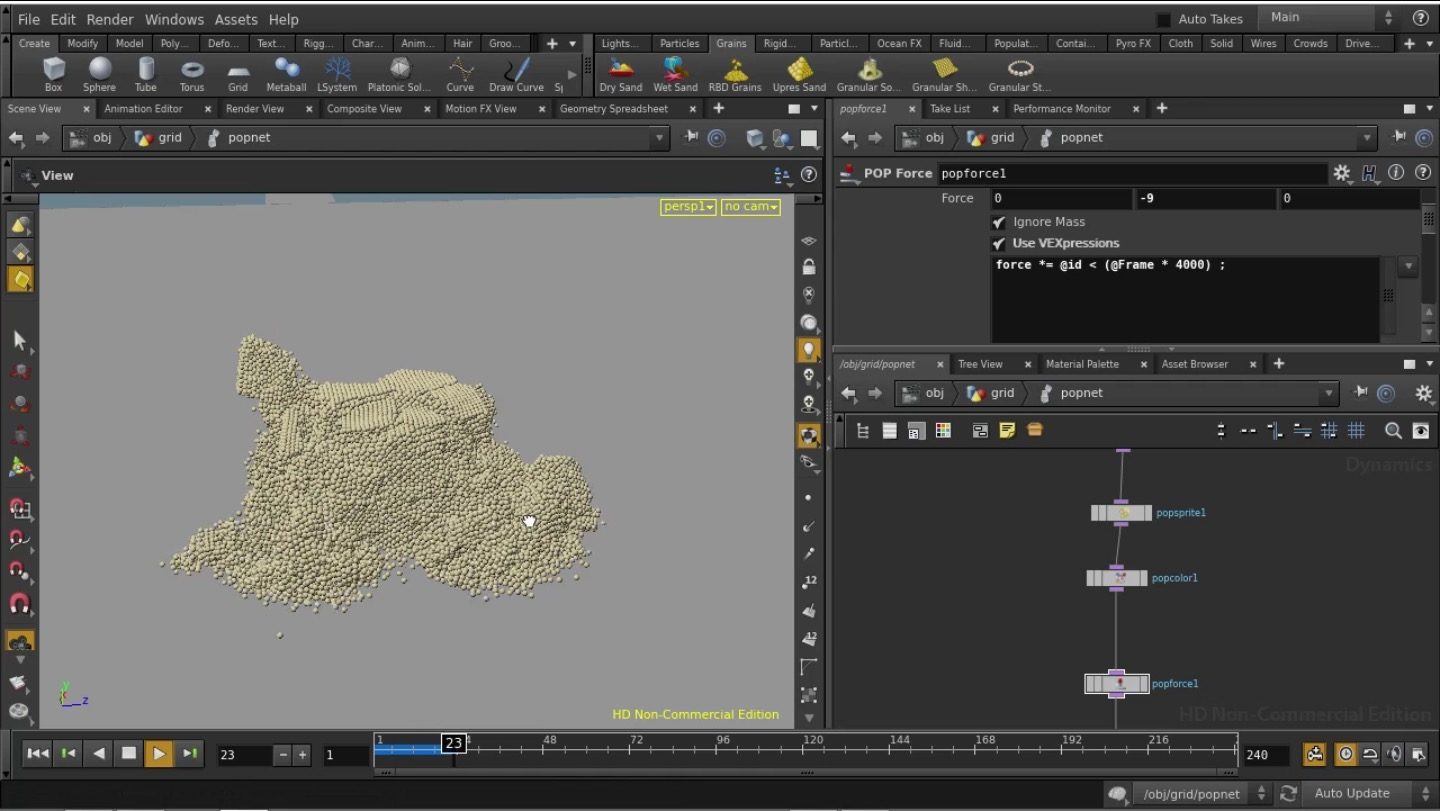Open the Render menu
Viewport: 1440px width, 811px height.
pos(110,19)
